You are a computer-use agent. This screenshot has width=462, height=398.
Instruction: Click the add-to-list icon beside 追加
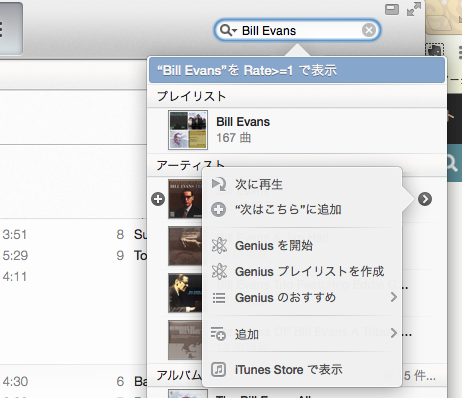coord(218,334)
